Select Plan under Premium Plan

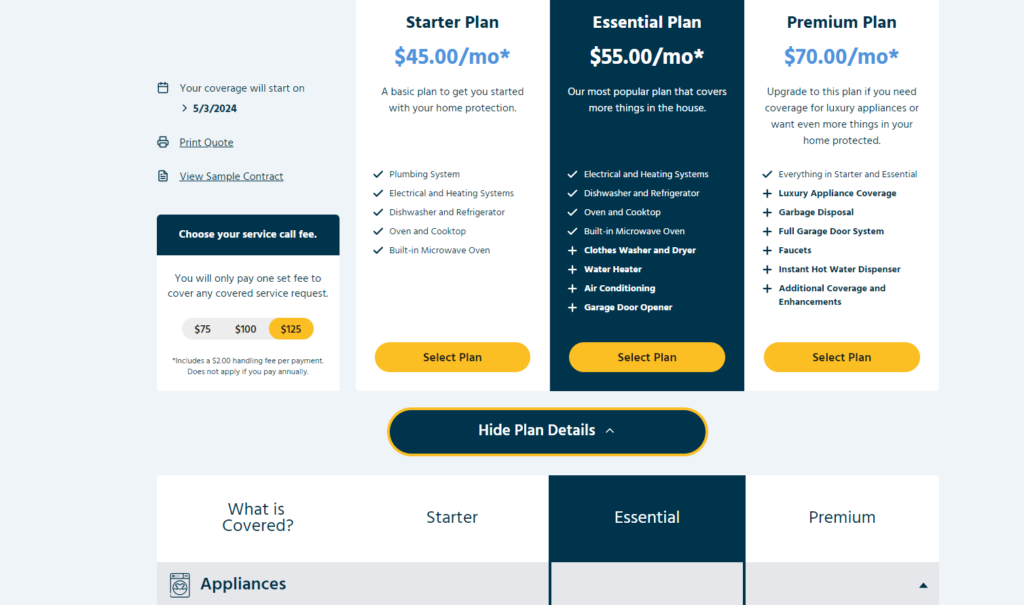[842, 357]
